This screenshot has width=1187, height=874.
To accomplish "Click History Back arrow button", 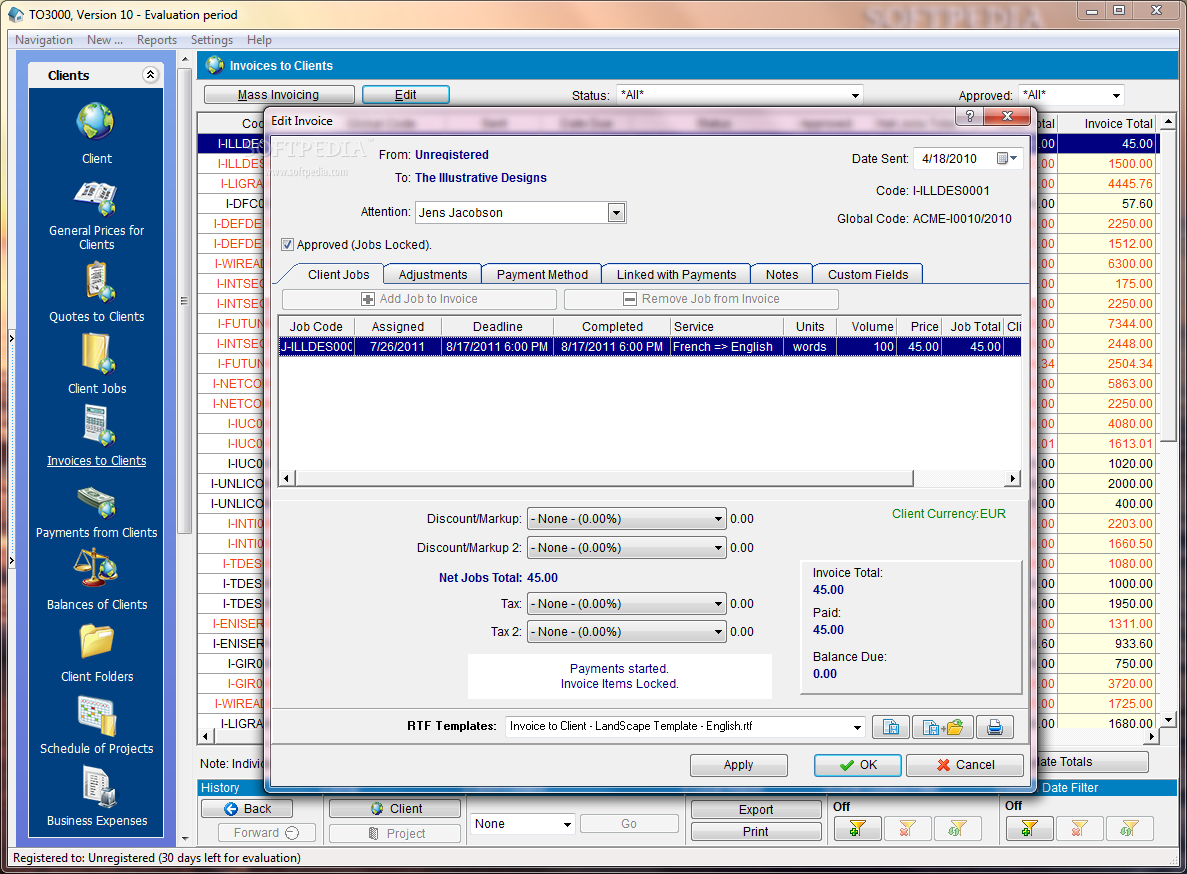I will (248, 809).
